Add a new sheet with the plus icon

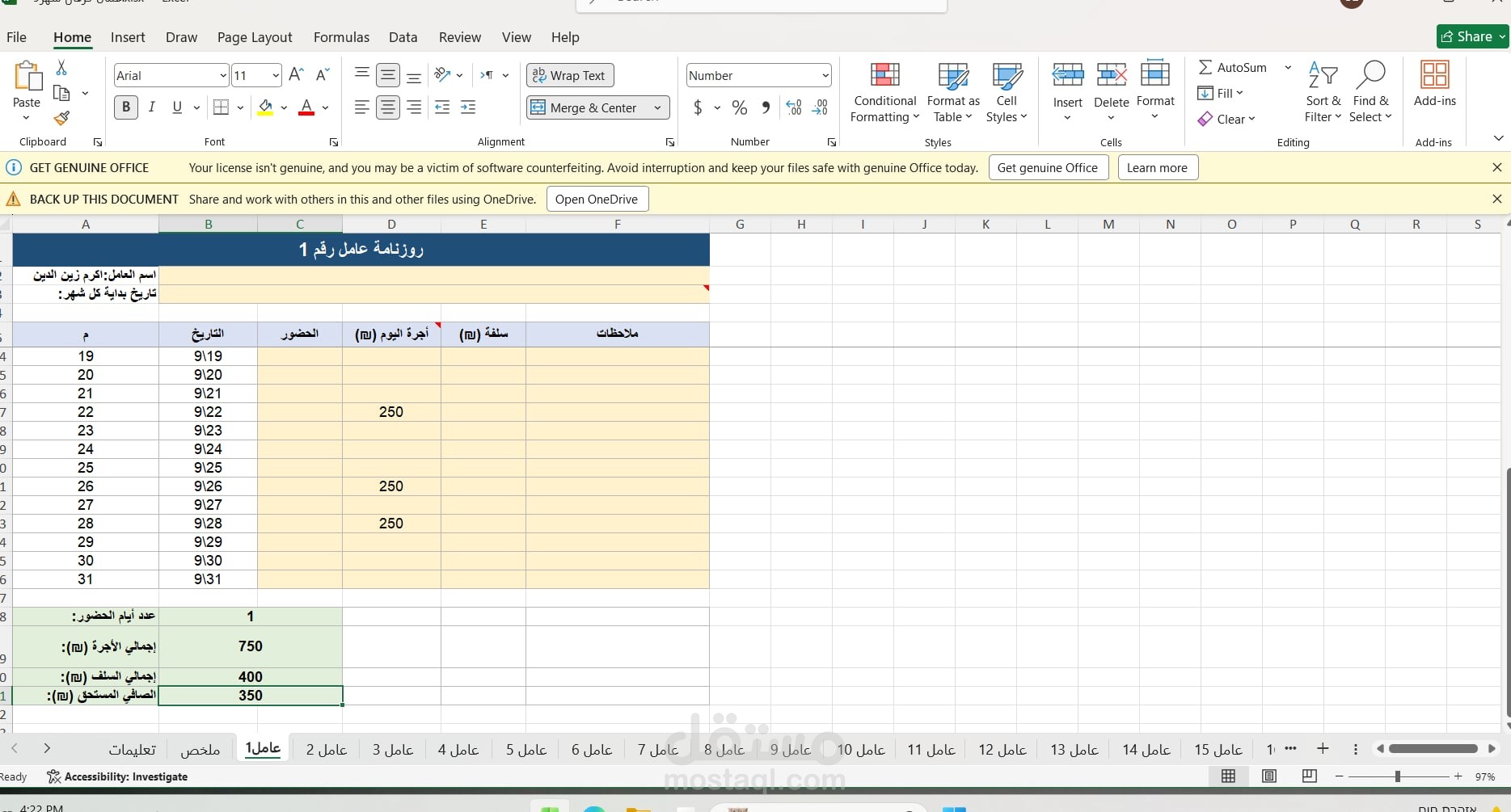pyautogui.click(x=1323, y=749)
